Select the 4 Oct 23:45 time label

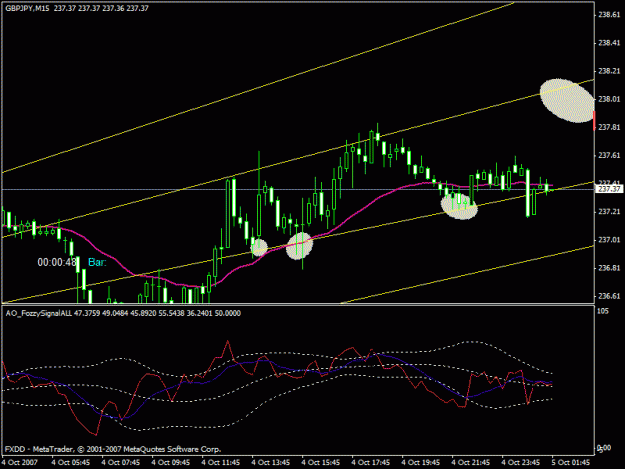(x=521, y=462)
